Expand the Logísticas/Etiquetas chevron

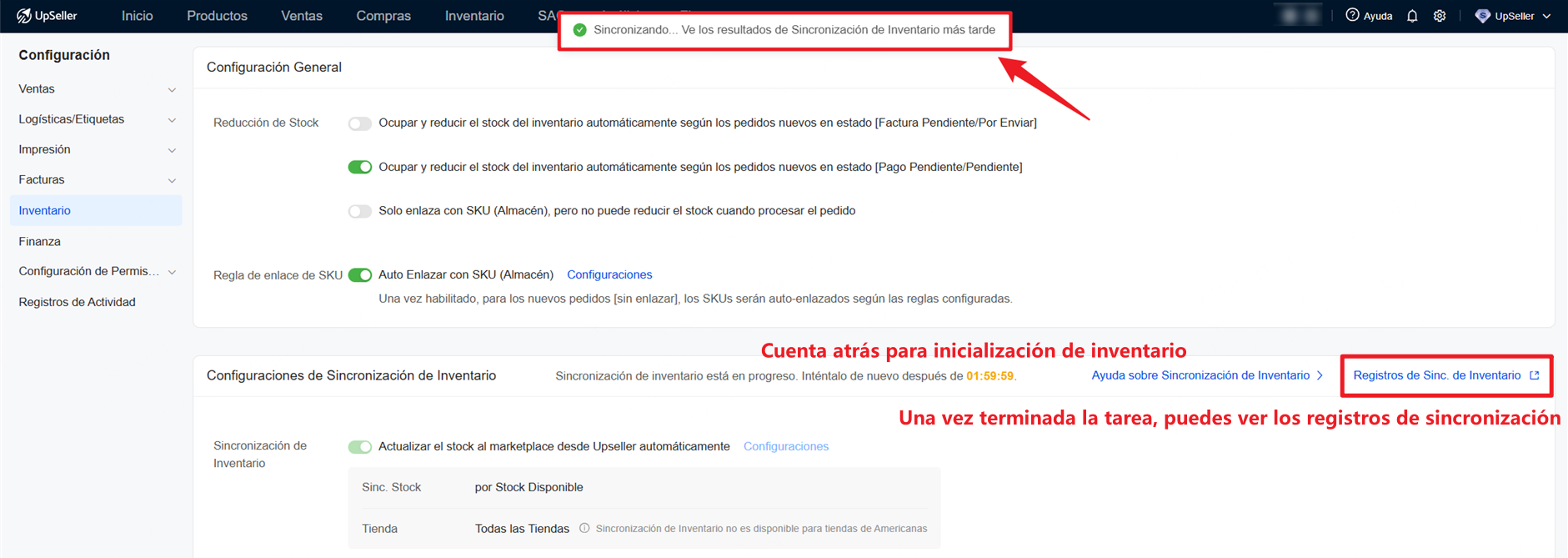172,120
